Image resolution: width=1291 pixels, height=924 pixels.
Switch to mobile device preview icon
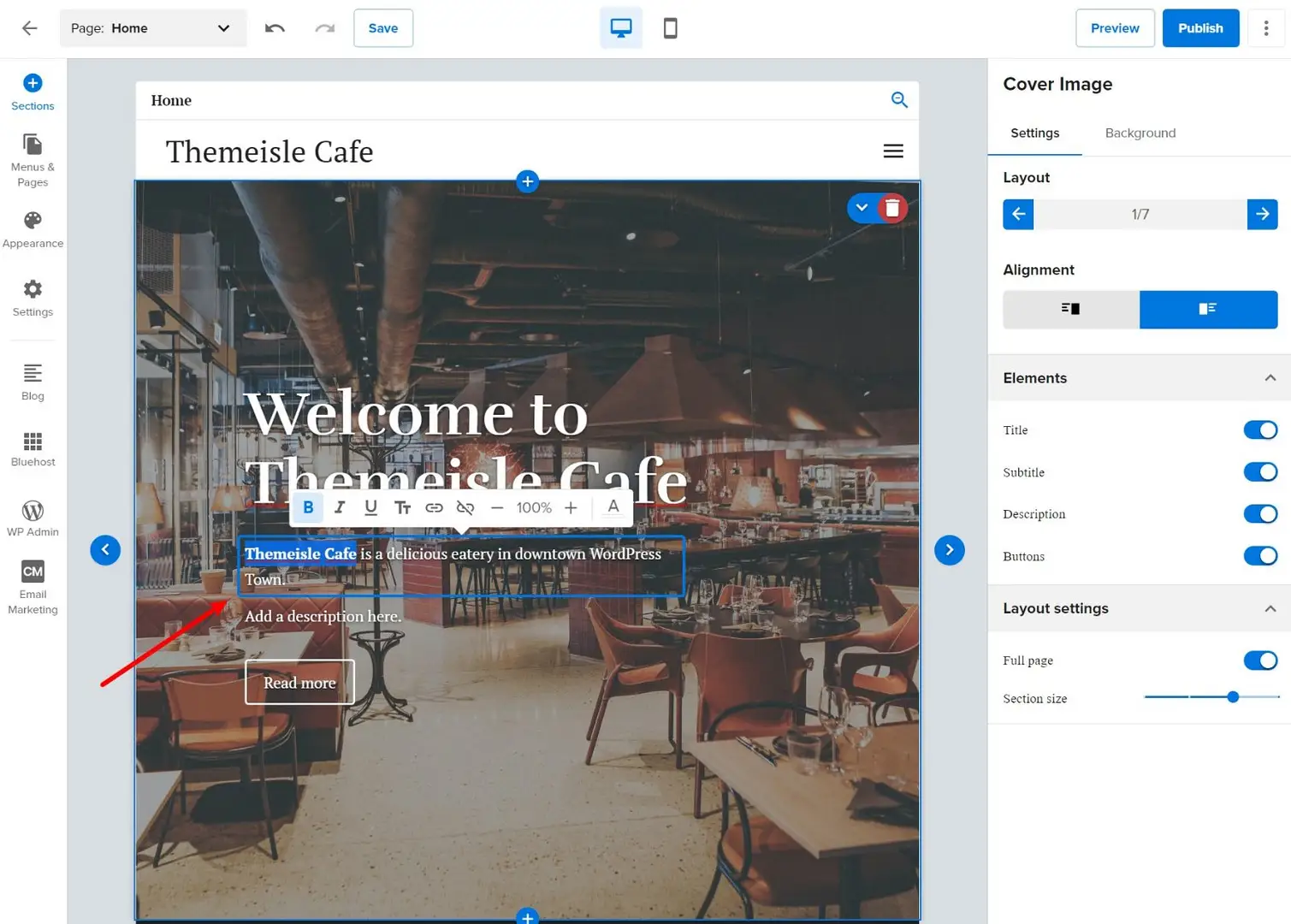(x=670, y=28)
